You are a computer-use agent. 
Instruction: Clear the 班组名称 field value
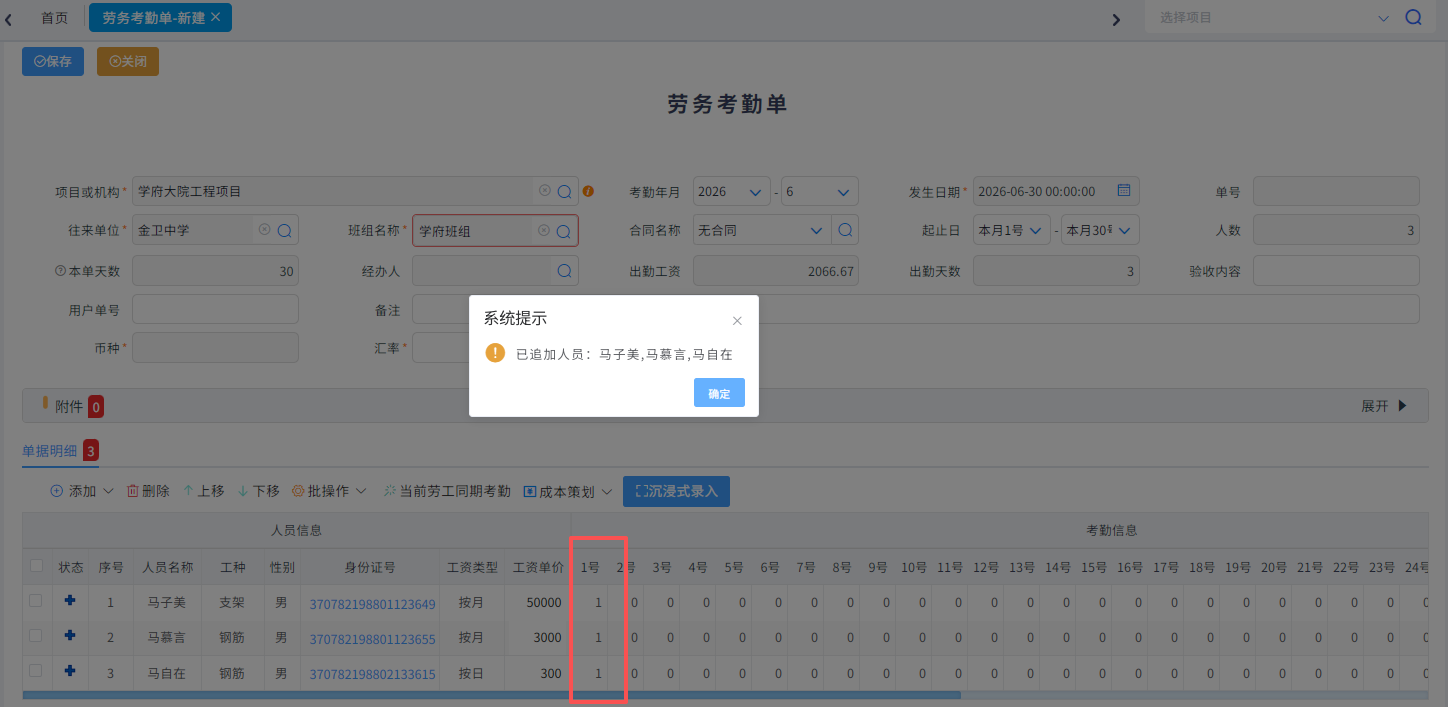(543, 230)
